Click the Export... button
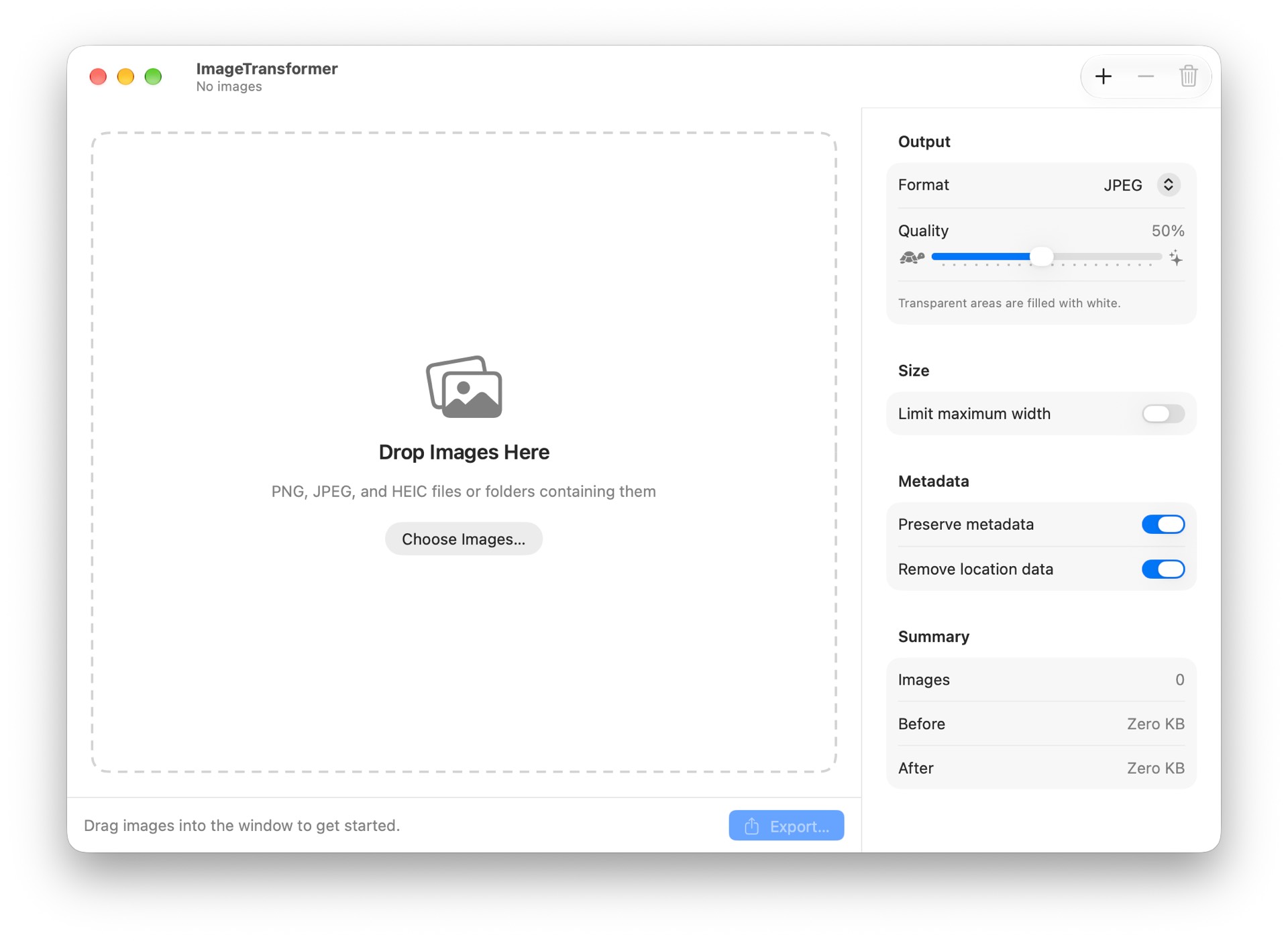The width and height of the screenshot is (1288, 941). pyautogui.click(x=786, y=826)
